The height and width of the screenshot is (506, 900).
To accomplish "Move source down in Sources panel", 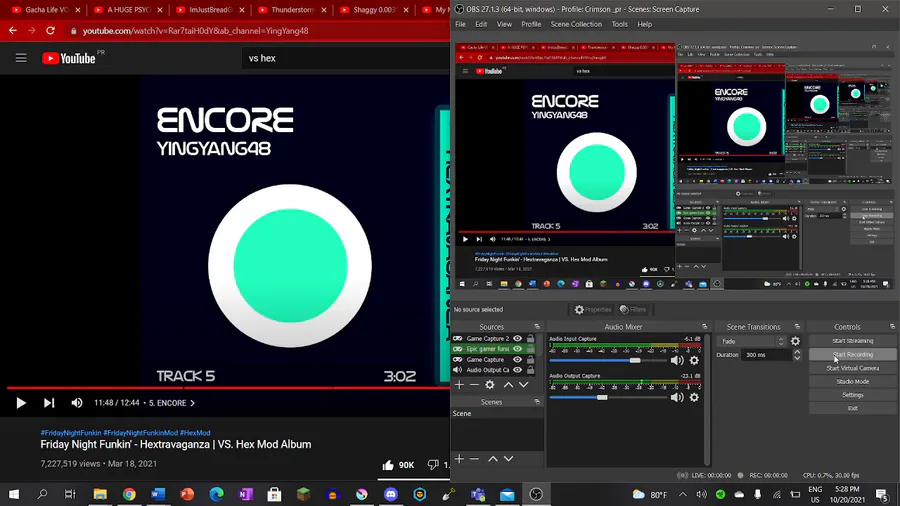I will (x=523, y=384).
